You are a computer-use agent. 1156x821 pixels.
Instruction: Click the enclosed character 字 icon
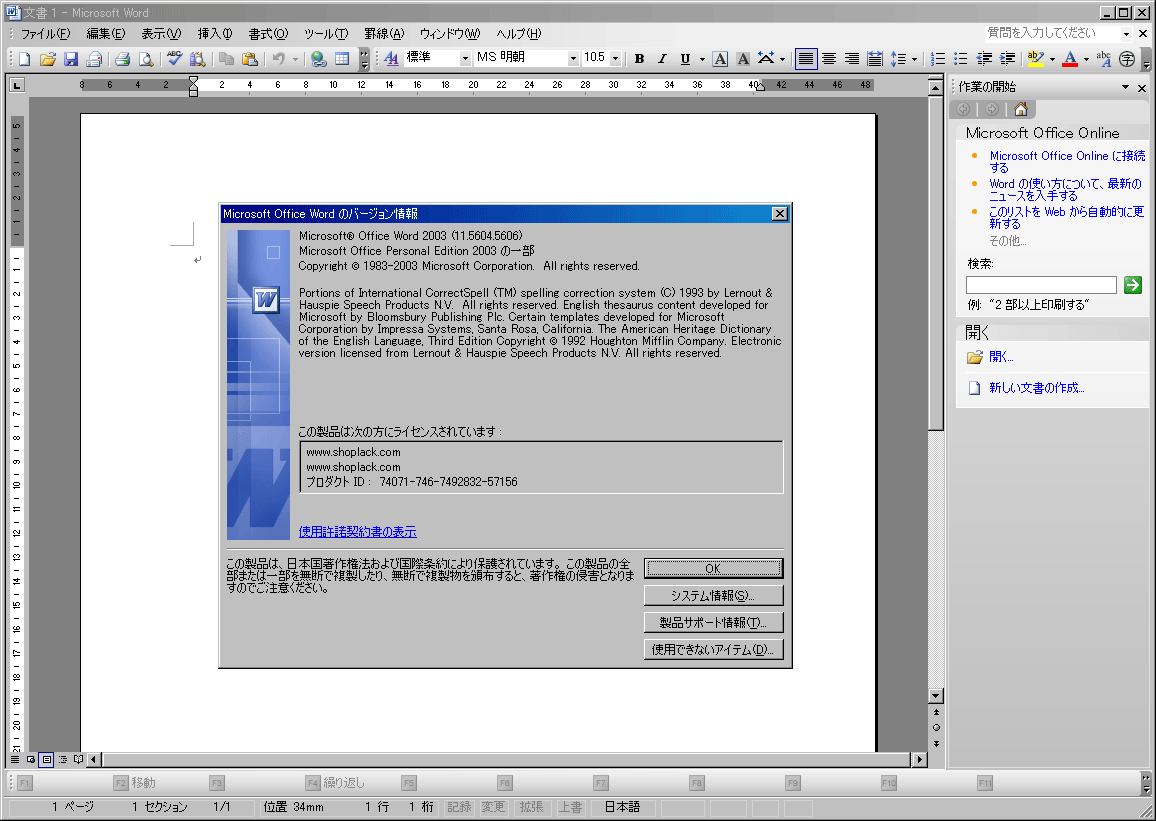pyautogui.click(x=1127, y=59)
